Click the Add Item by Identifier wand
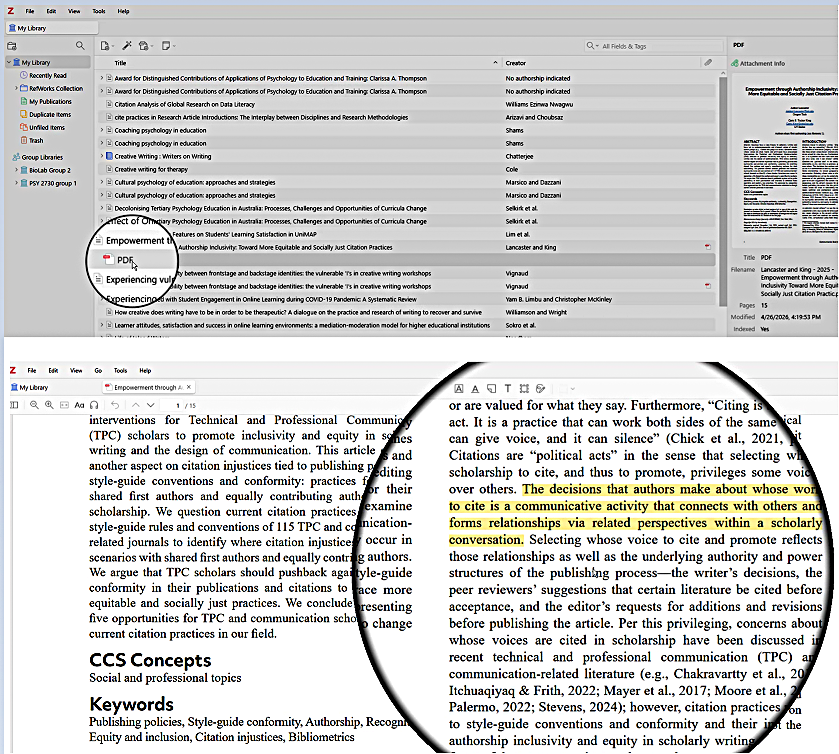Viewport: 839px width, 754px height. 127,45
